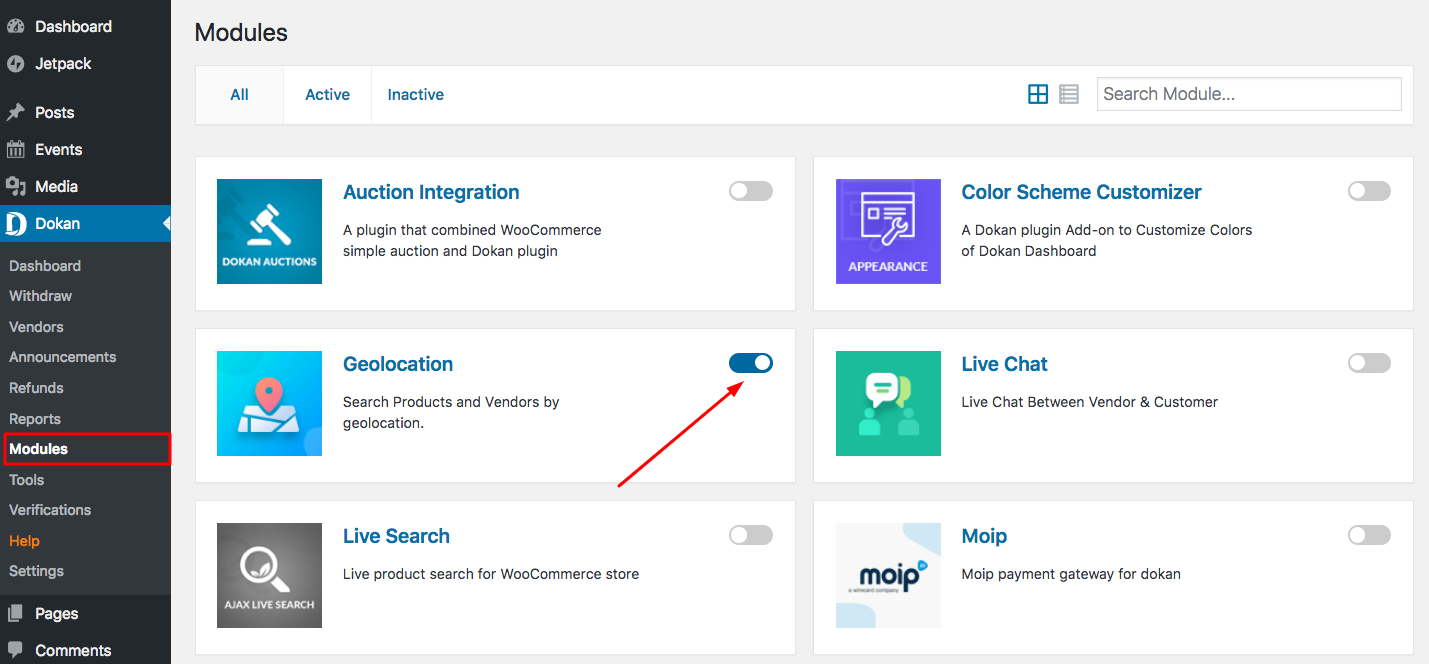Click the Appearance module thumbnail
The image size is (1429, 664).
888,231
